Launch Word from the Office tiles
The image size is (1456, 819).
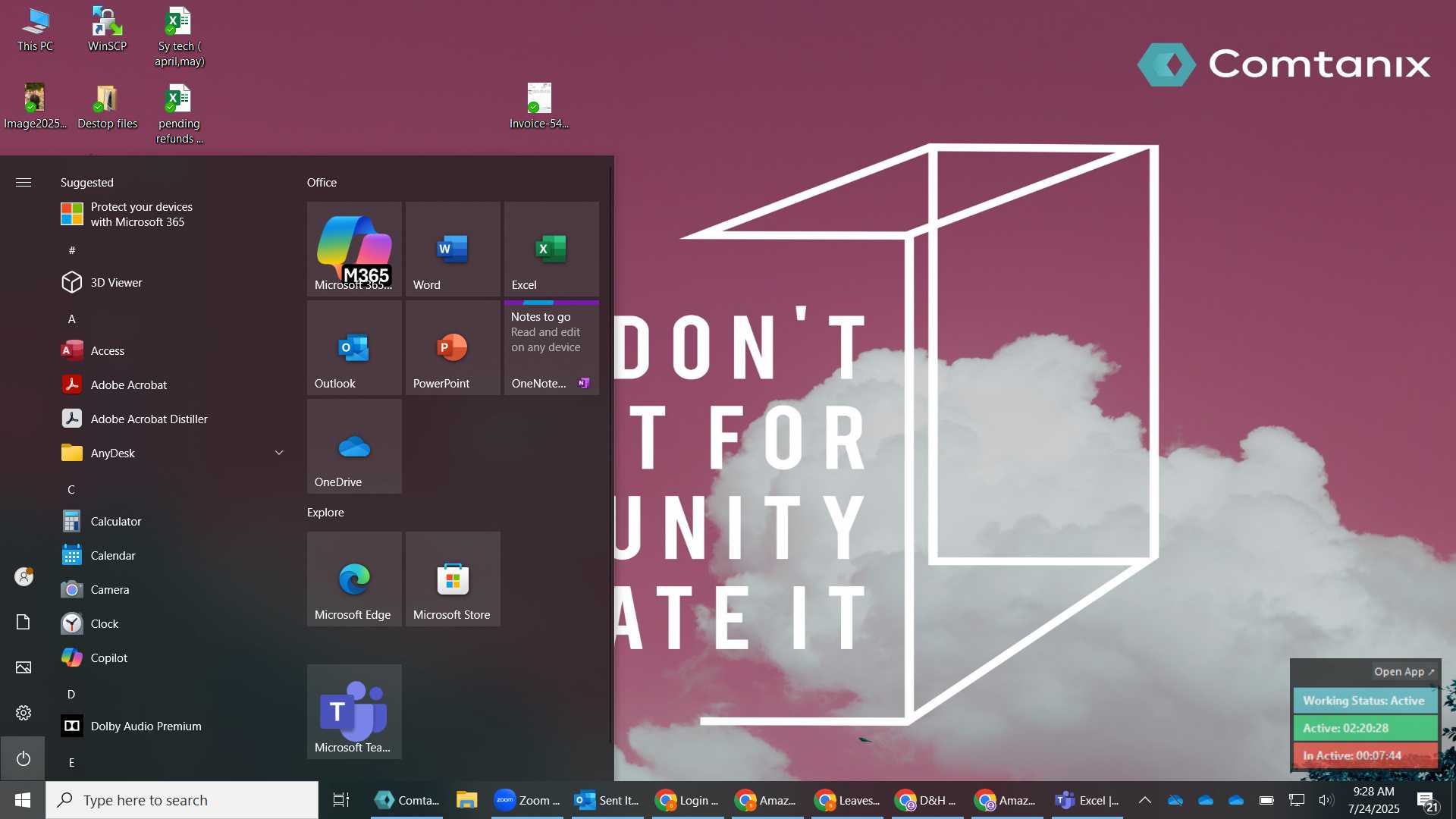(453, 249)
